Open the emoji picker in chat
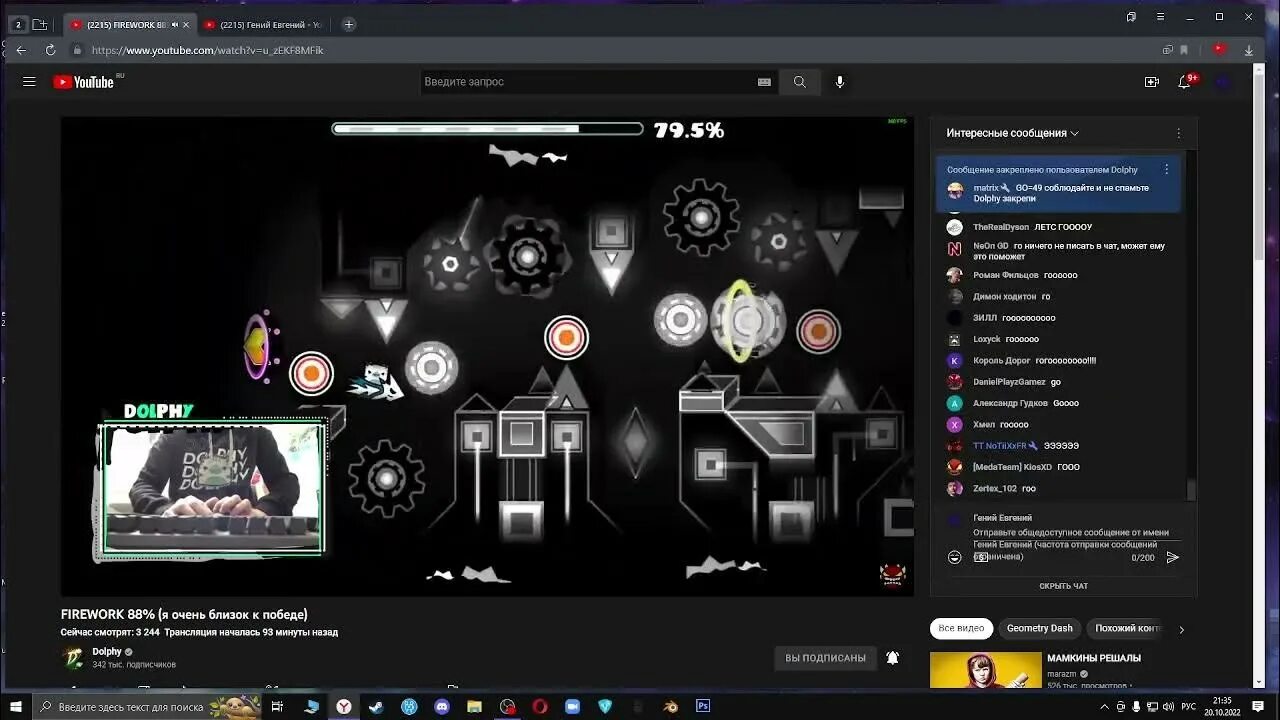 (x=955, y=557)
